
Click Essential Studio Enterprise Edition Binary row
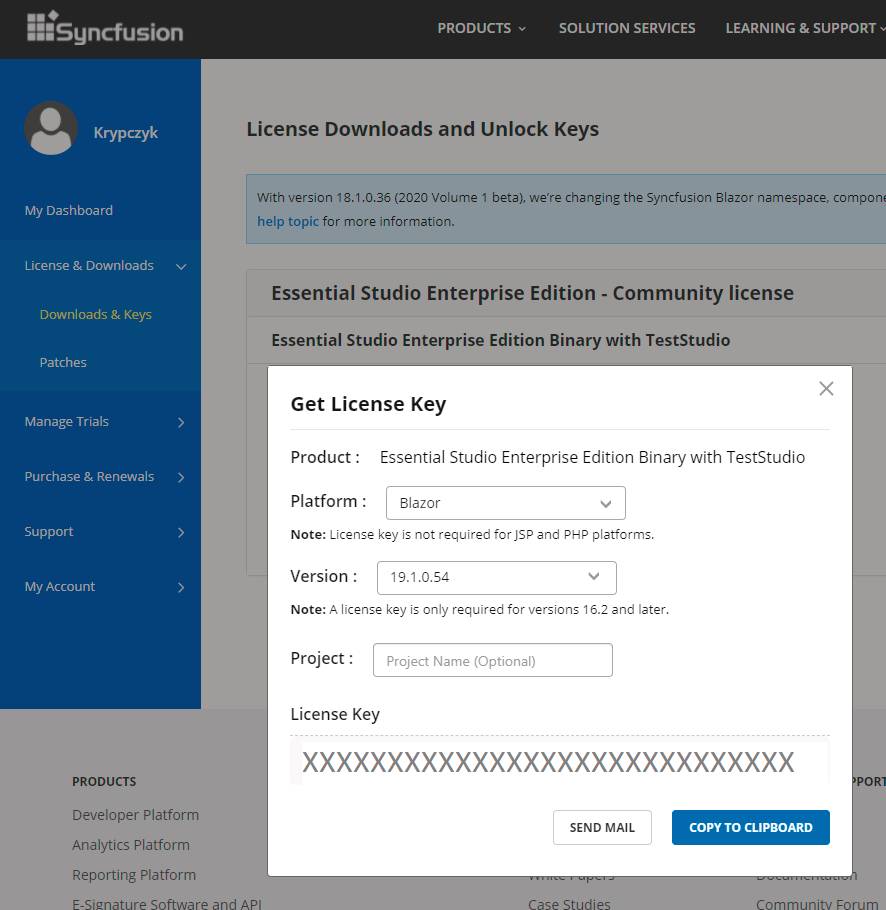(x=566, y=340)
